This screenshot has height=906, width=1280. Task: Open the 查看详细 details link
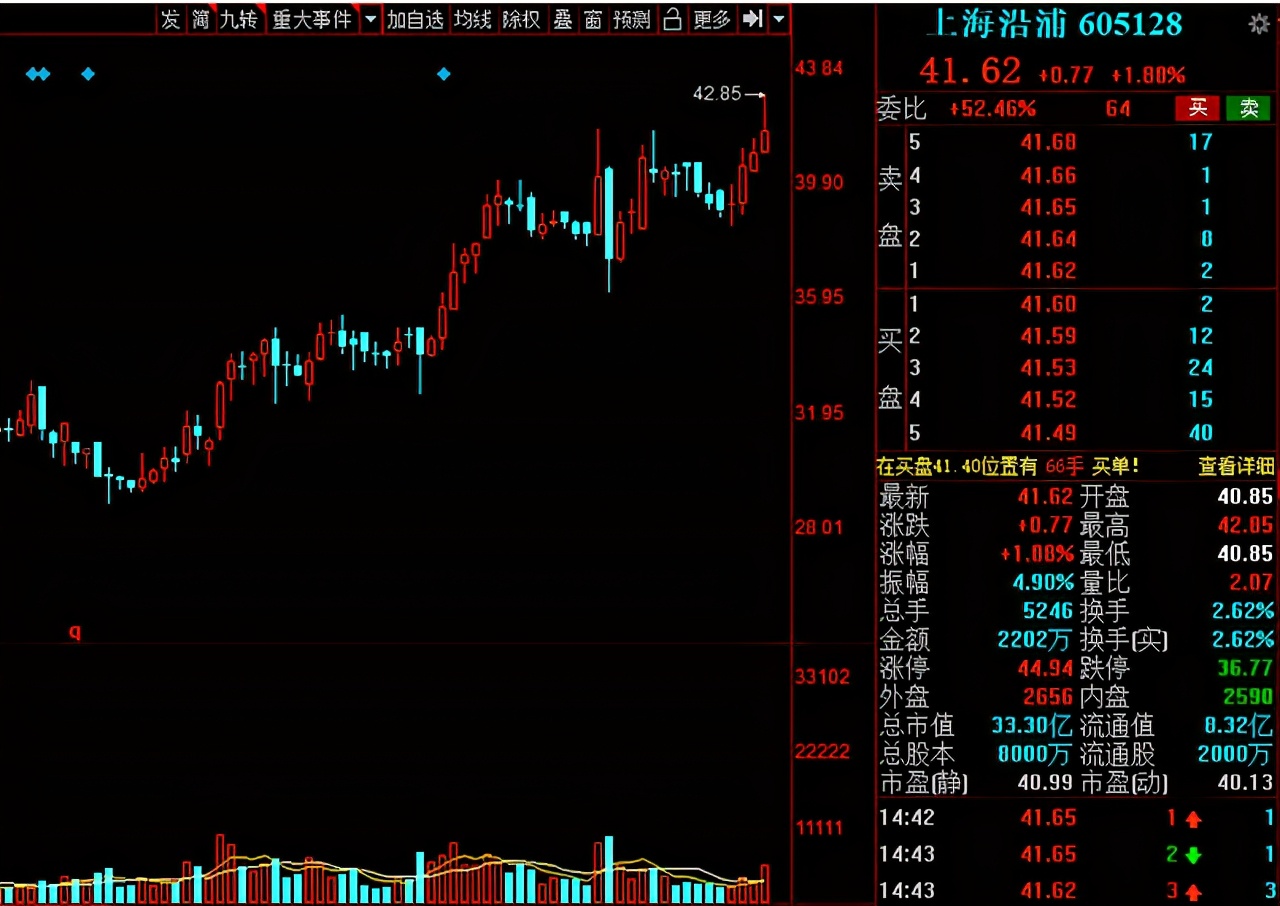coord(1234,466)
